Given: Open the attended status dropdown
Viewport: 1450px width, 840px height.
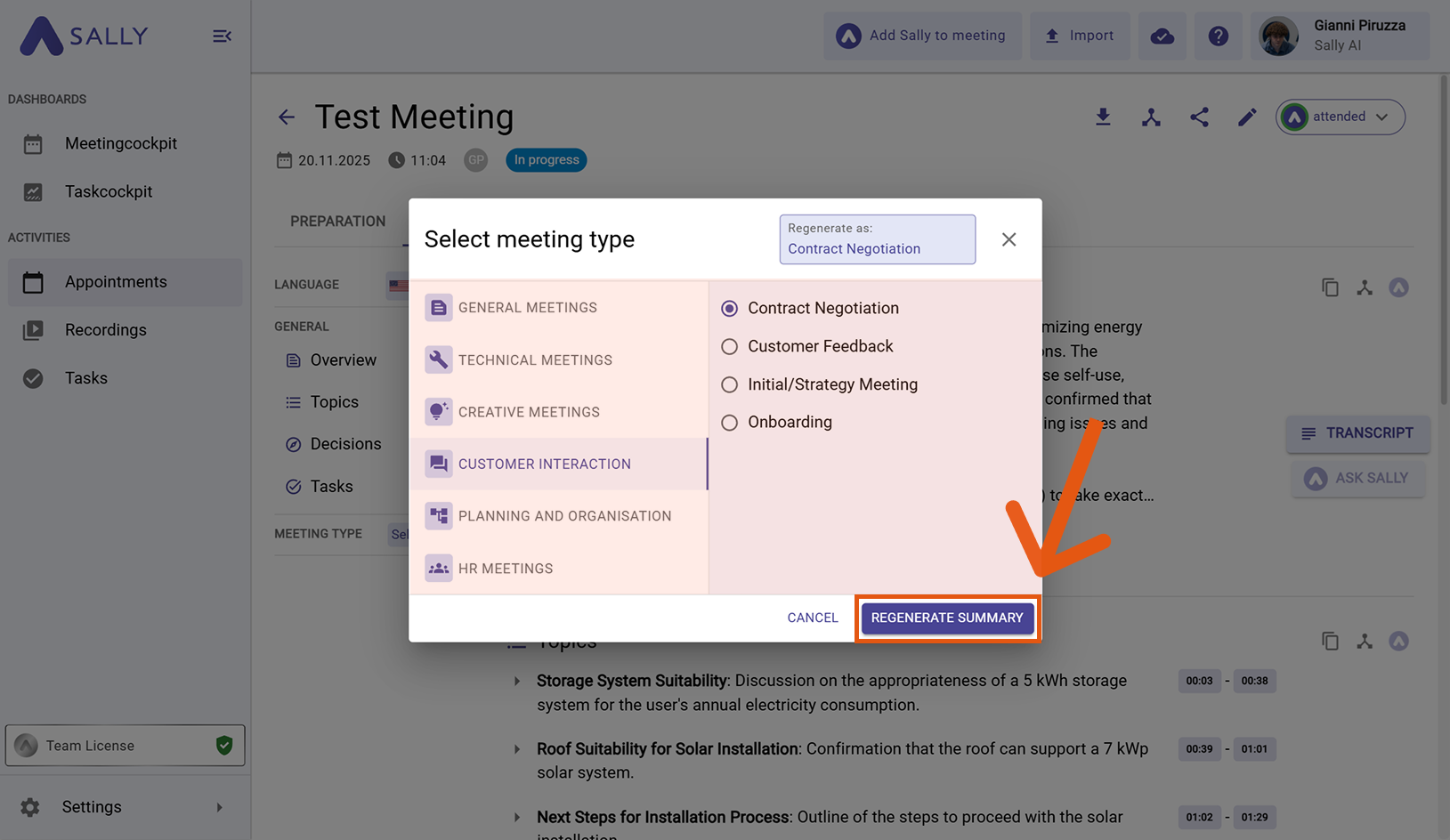Looking at the screenshot, I should point(1341,117).
